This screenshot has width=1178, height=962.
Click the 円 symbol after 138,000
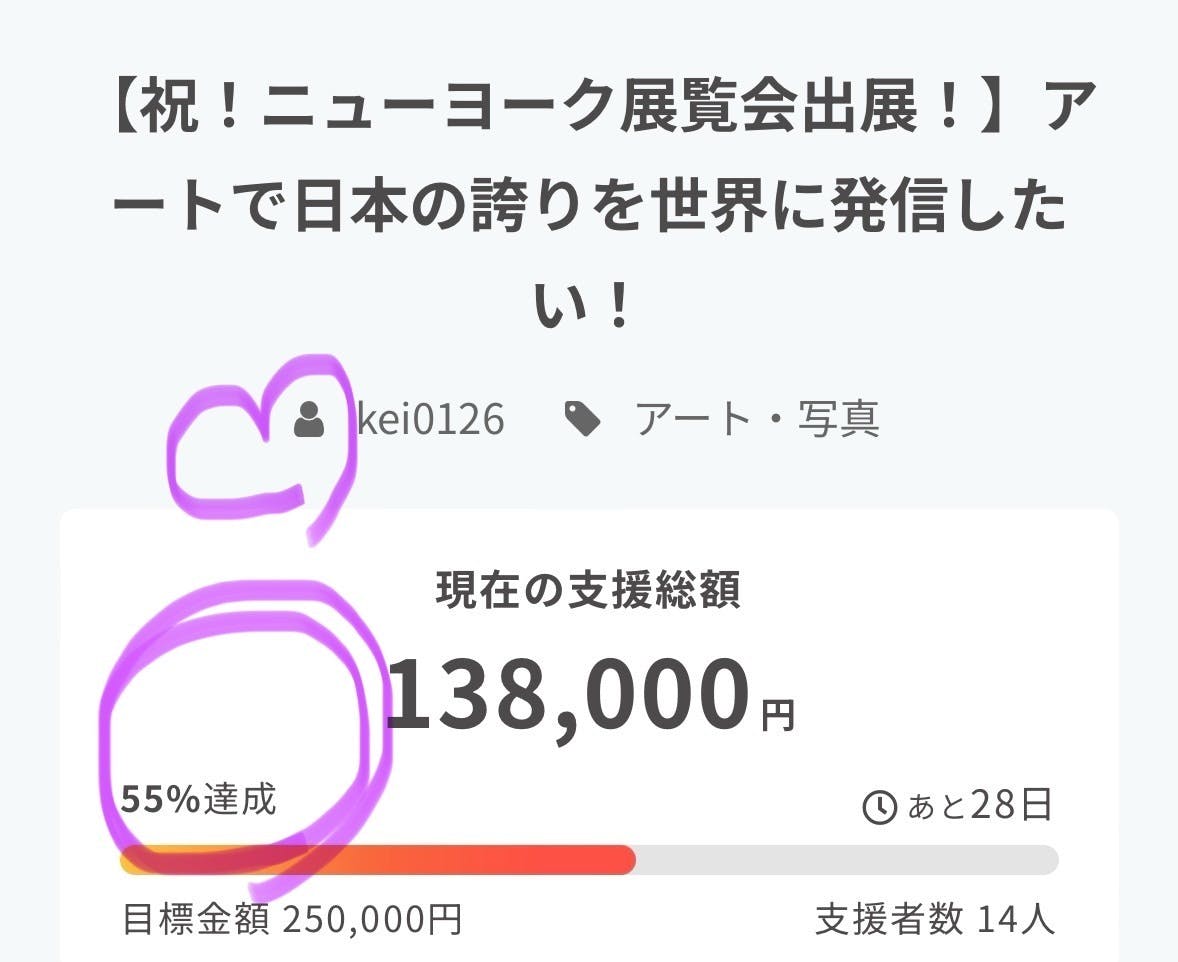pyautogui.click(x=777, y=714)
